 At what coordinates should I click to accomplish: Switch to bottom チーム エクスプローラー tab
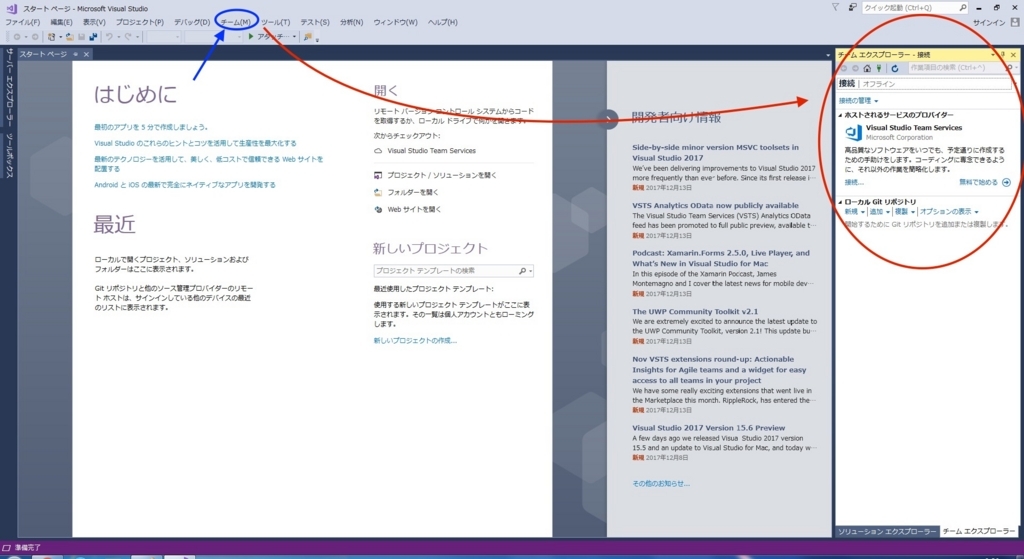point(978,532)
